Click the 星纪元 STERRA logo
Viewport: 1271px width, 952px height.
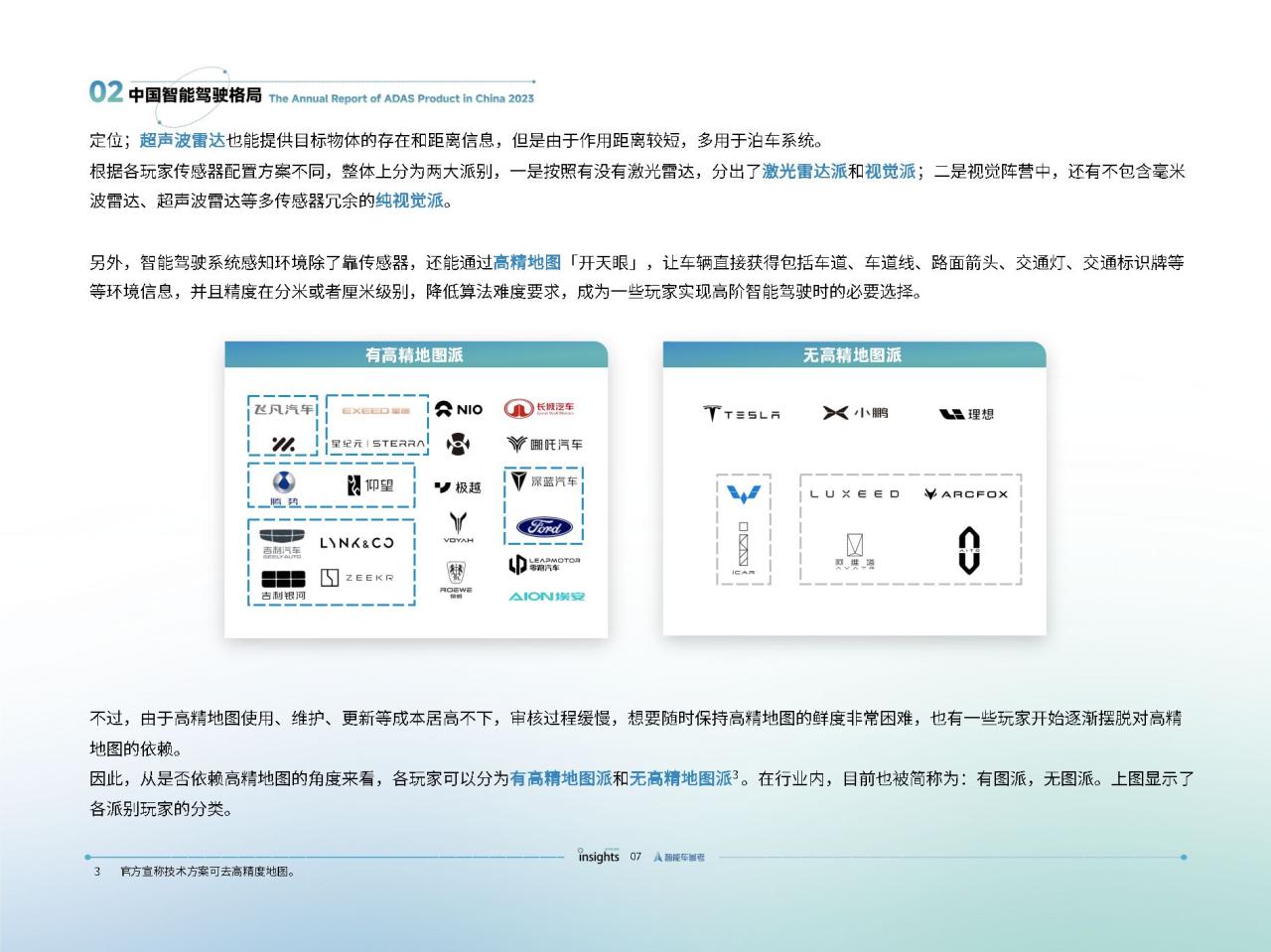pyautogui.click(x=377, y=443)
